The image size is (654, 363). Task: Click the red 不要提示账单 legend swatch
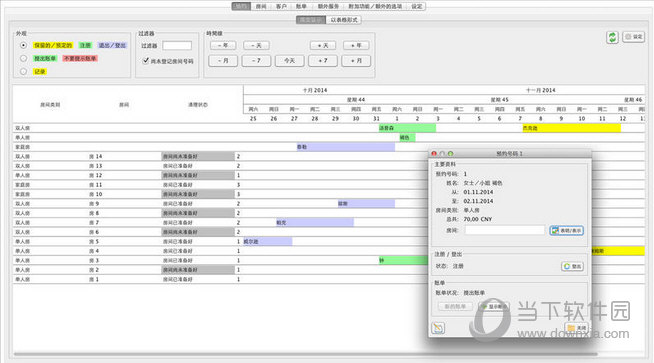pos(80,58)
